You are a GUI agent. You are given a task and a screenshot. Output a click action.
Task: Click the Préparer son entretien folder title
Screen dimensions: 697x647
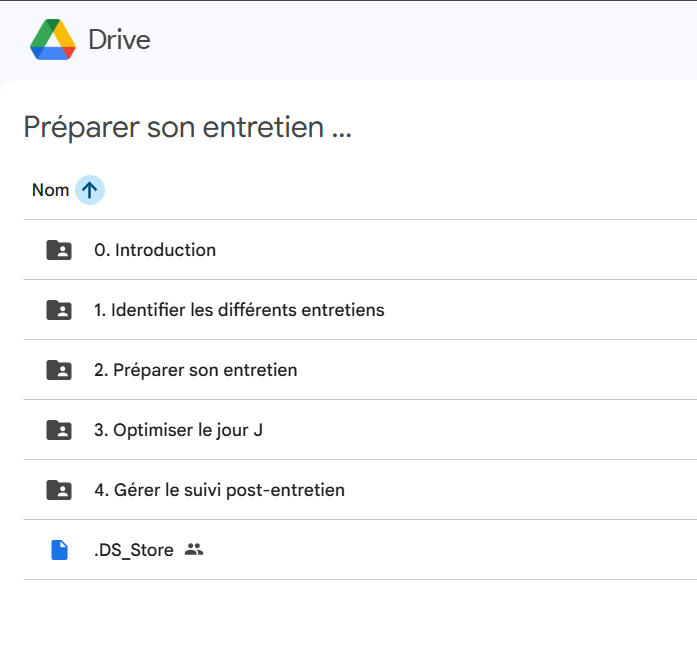pos(187,128)
